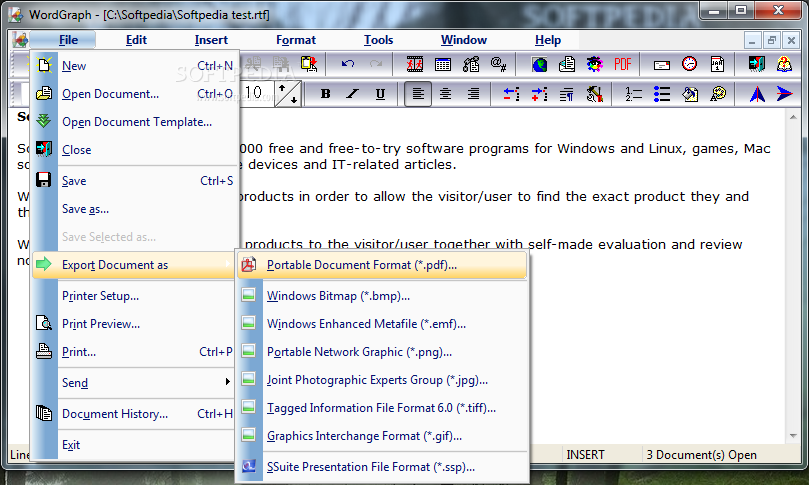
Task: Choose New from File menu
Action: 135,66
